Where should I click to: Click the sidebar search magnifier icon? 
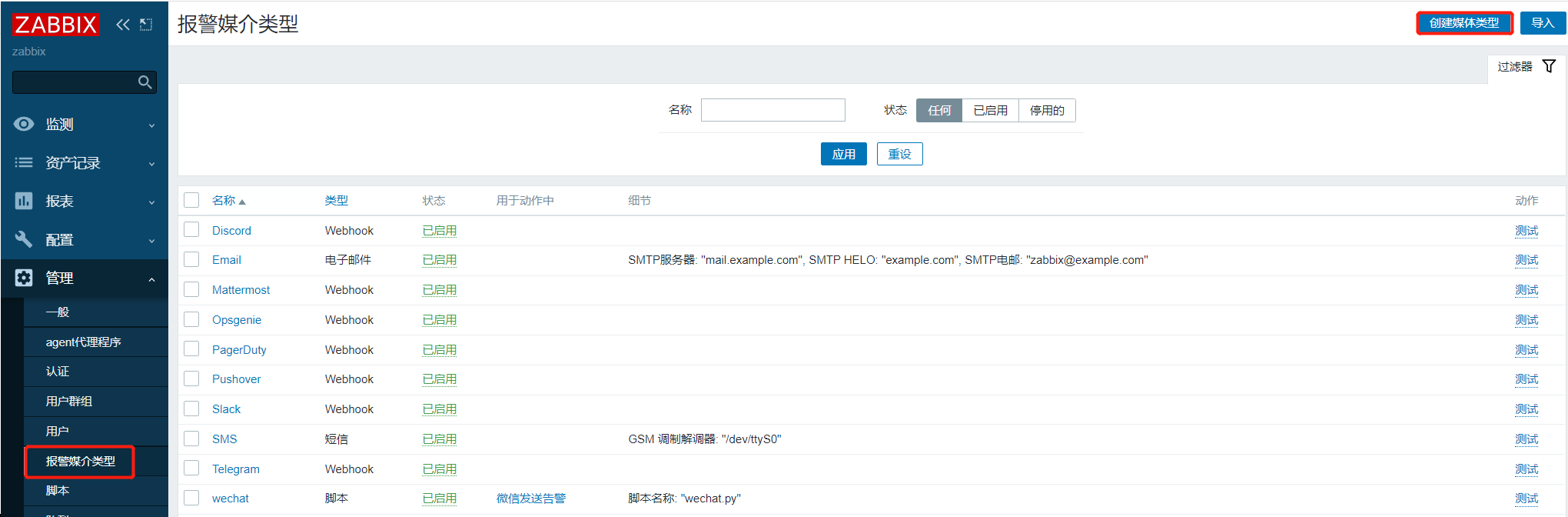145,82
